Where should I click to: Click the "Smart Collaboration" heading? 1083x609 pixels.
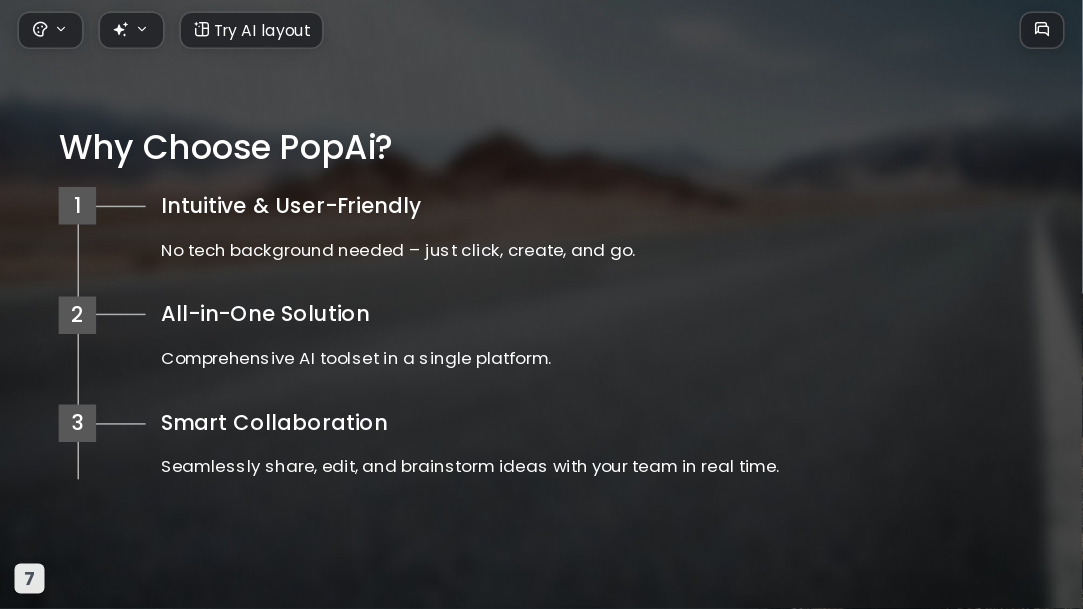click(274, 423)
